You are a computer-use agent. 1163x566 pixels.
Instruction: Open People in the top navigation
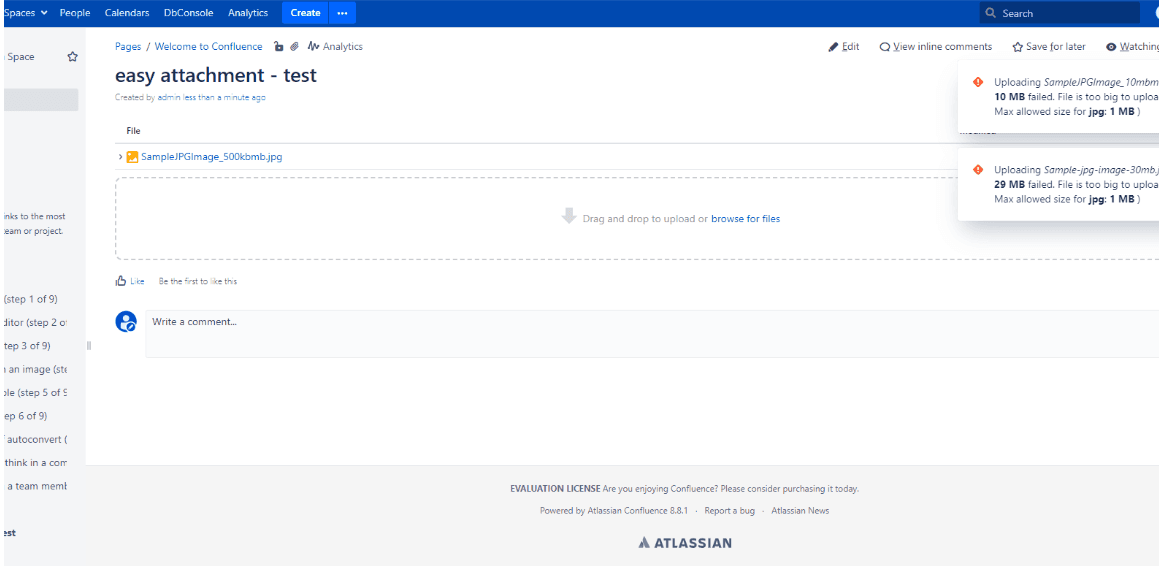click(x=75, y=13)
